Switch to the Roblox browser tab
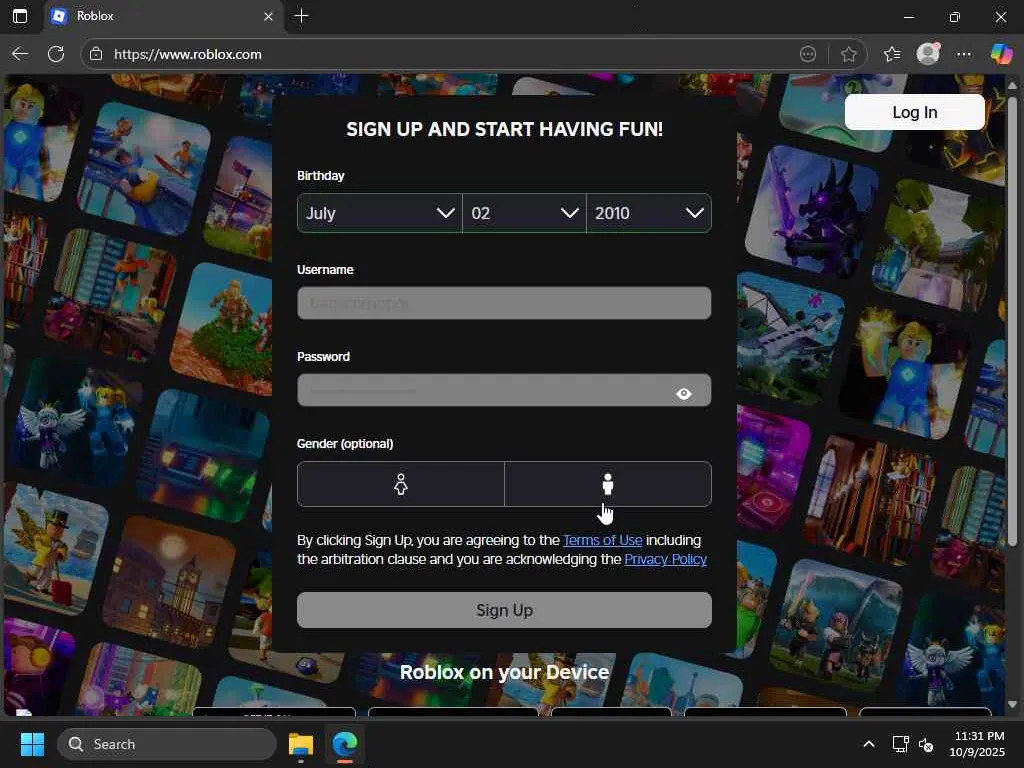Viewport: 1024px width, 768px height. pyautogui.click(x=165, y=16)
